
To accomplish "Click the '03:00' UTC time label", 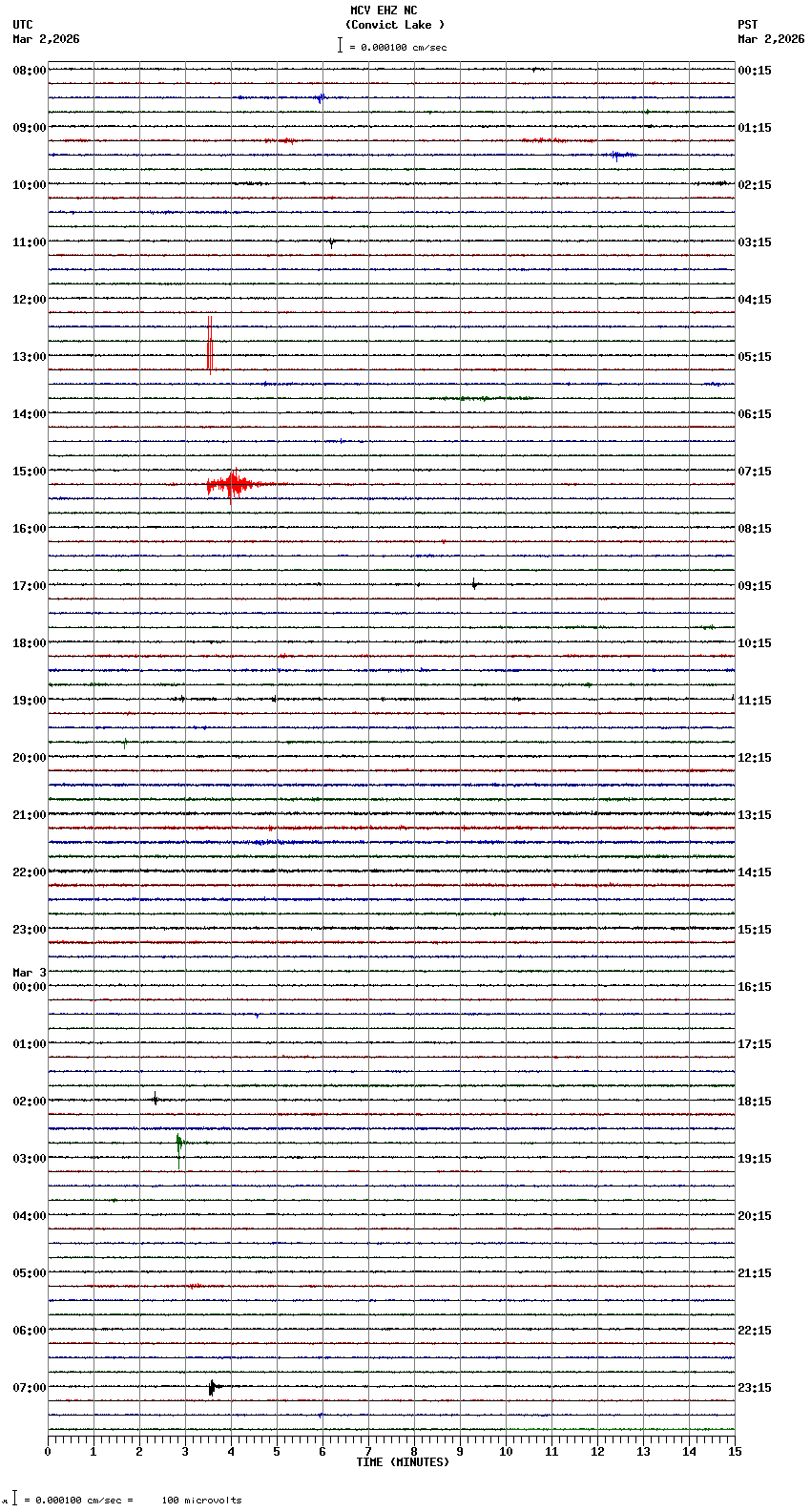I will point(30,1159).
